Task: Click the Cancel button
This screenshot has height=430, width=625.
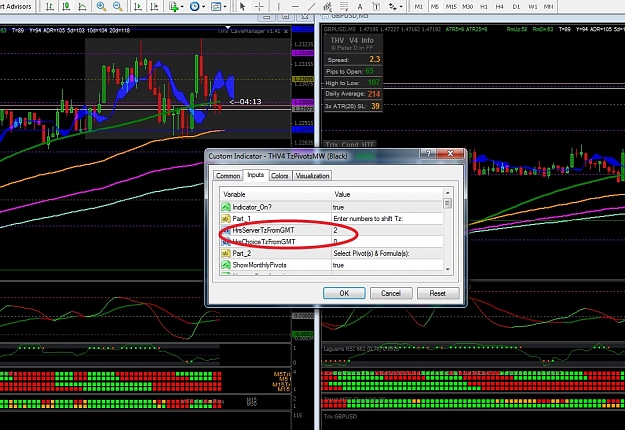Action: pyautogui.click(x=391, y=293)
